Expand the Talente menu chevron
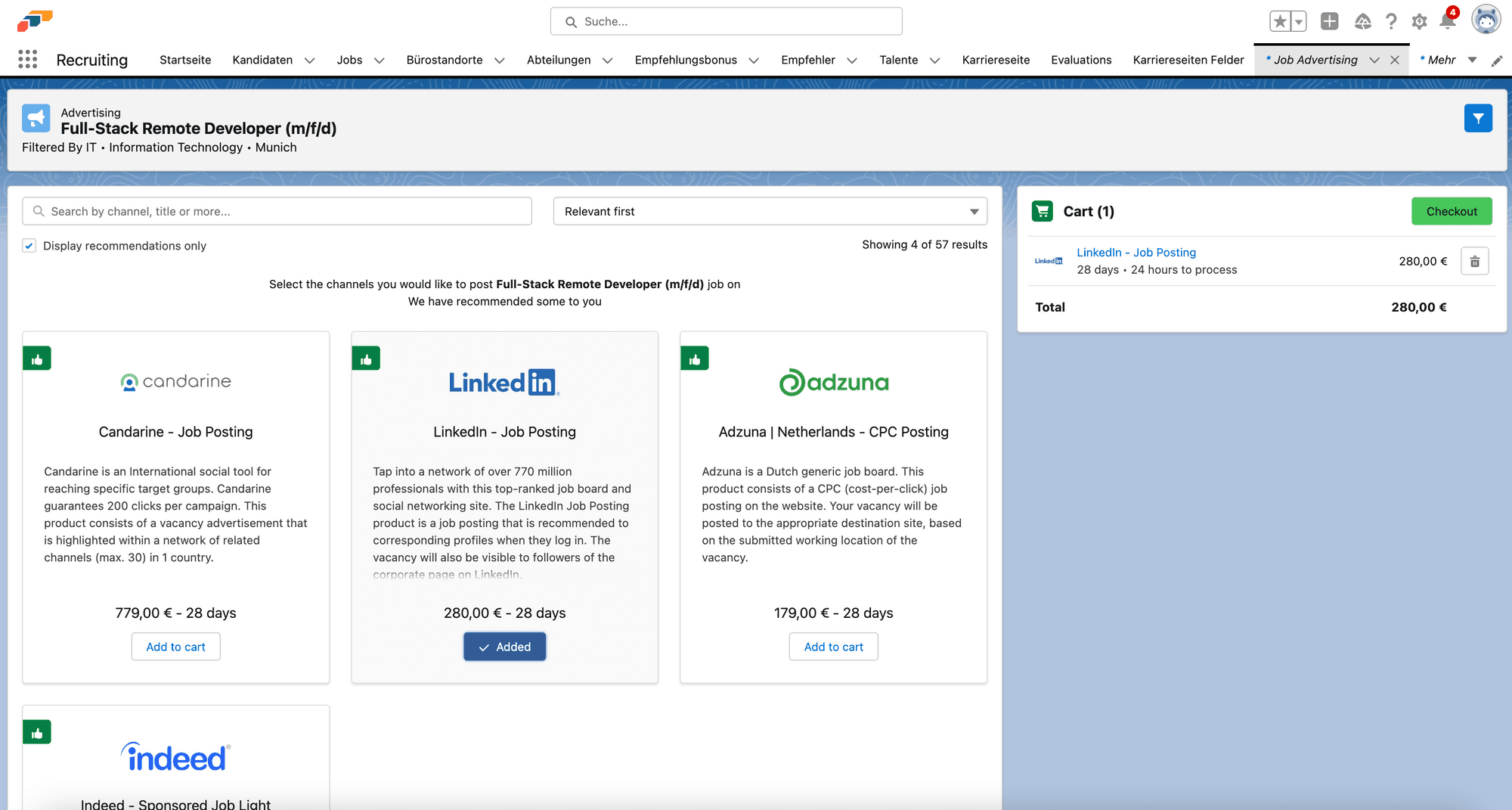The height and width of the screenshot is (810, 1512). point(934,61)
